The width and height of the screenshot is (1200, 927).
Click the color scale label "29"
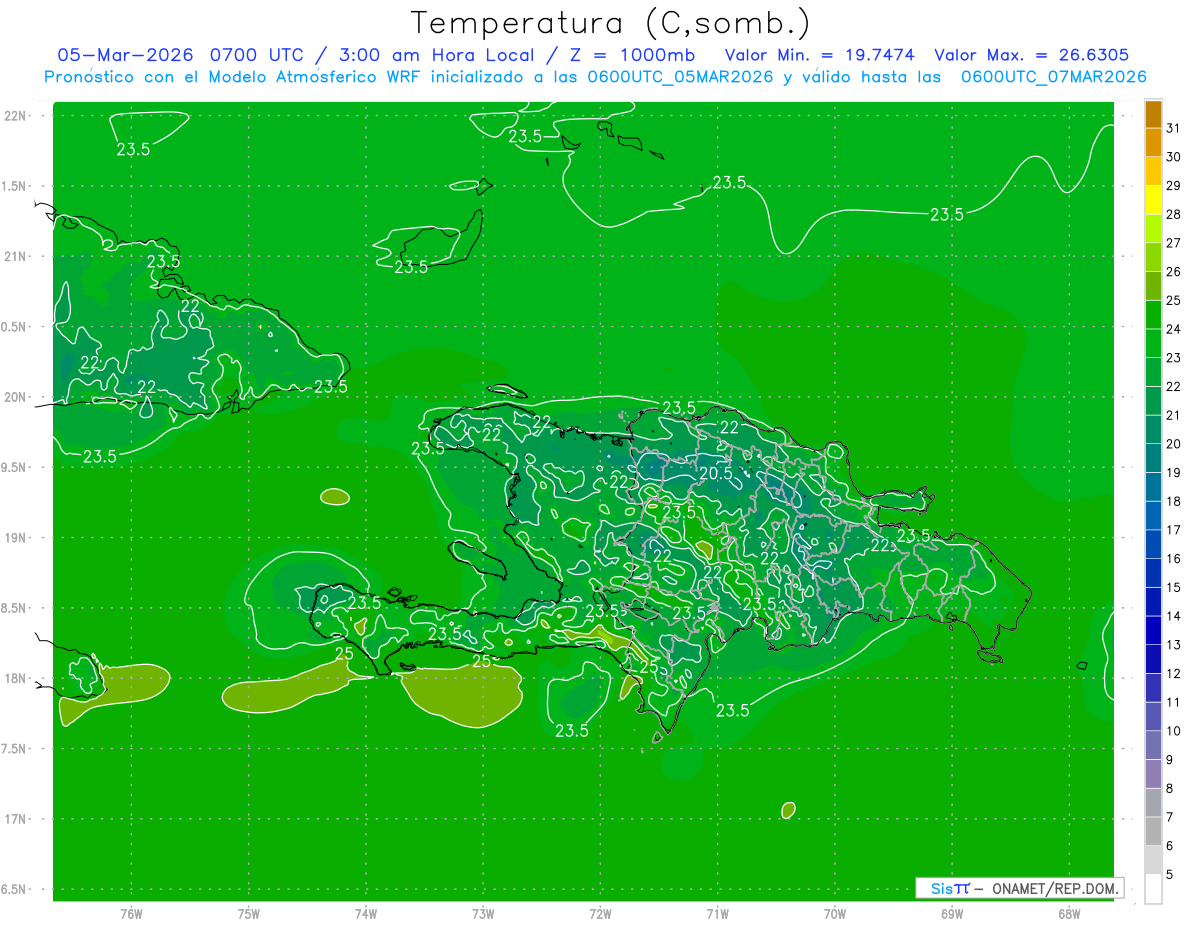tap(1174, 185)
